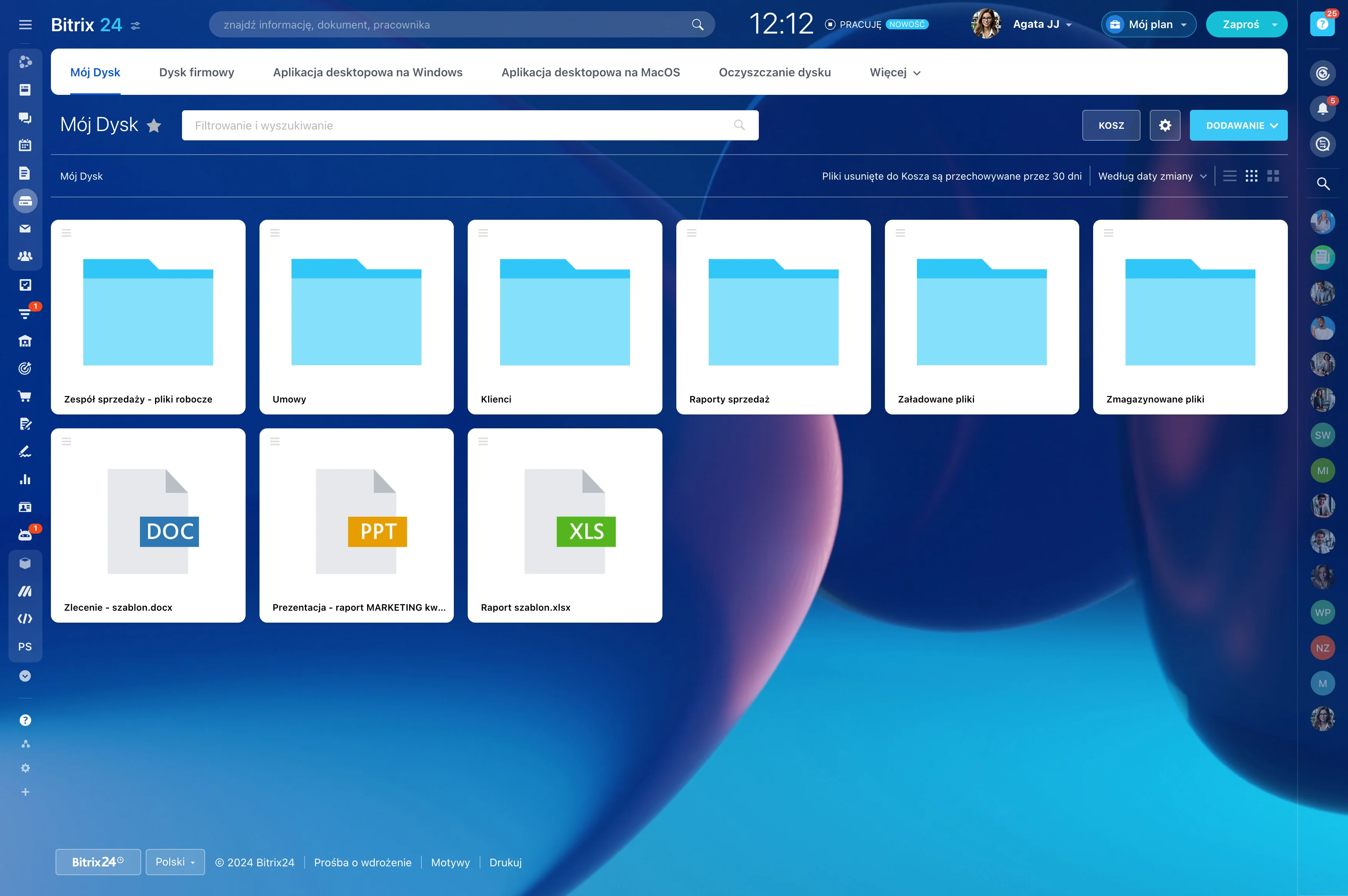Open the shopping cart sidebar icon
This screenshot has width=1348, height=896.
point(25,396)
